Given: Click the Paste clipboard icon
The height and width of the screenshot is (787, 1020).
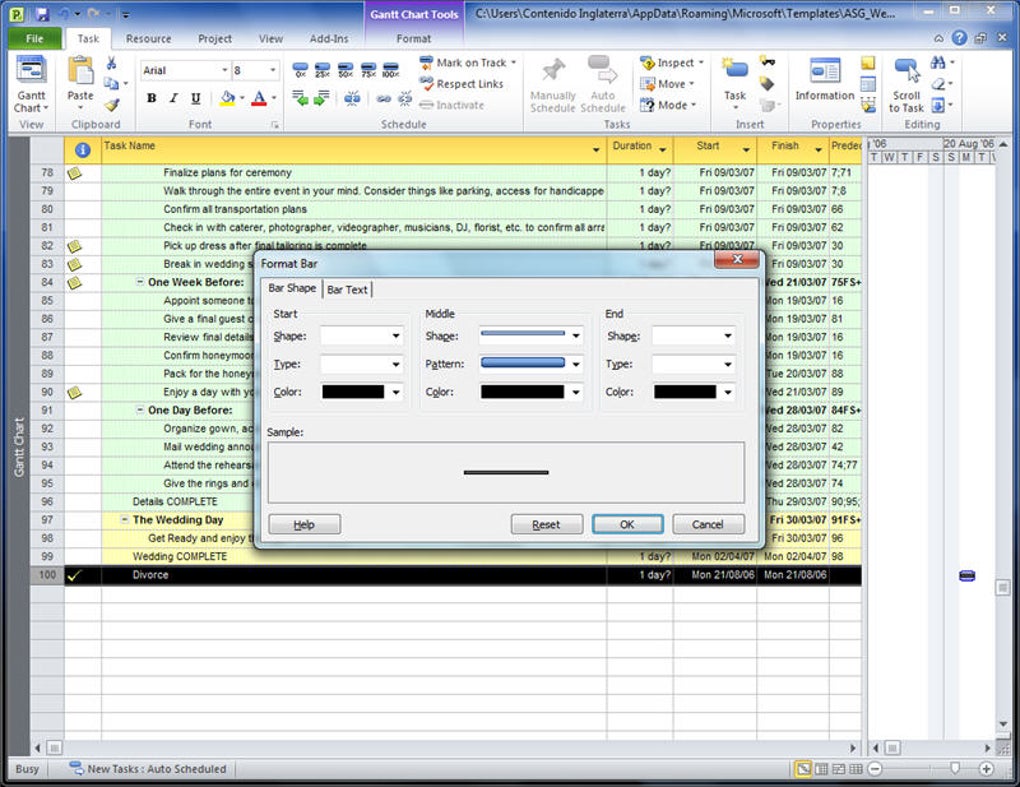Looking at the screenshot, I should pos(81,71).
